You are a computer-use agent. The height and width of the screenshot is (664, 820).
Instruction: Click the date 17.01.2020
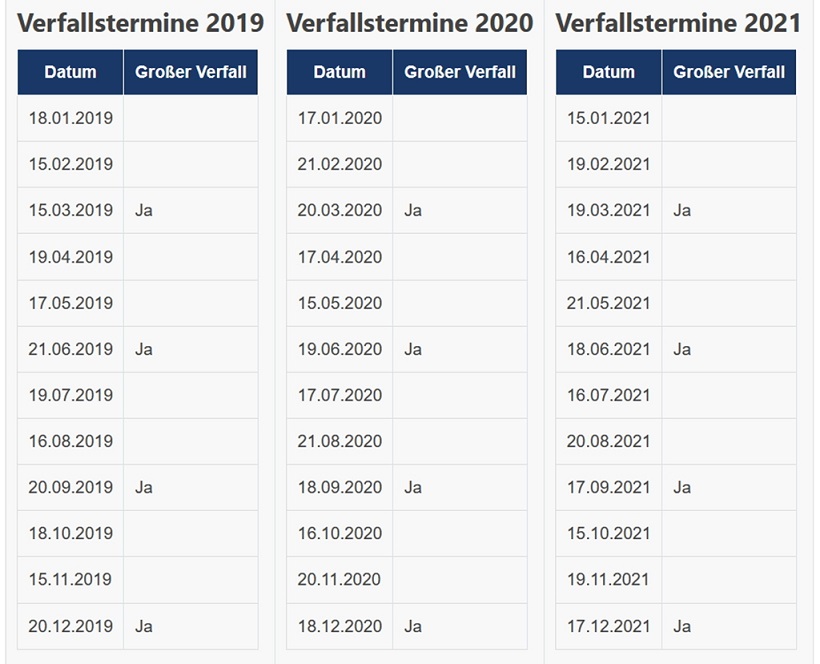(340, 118)
